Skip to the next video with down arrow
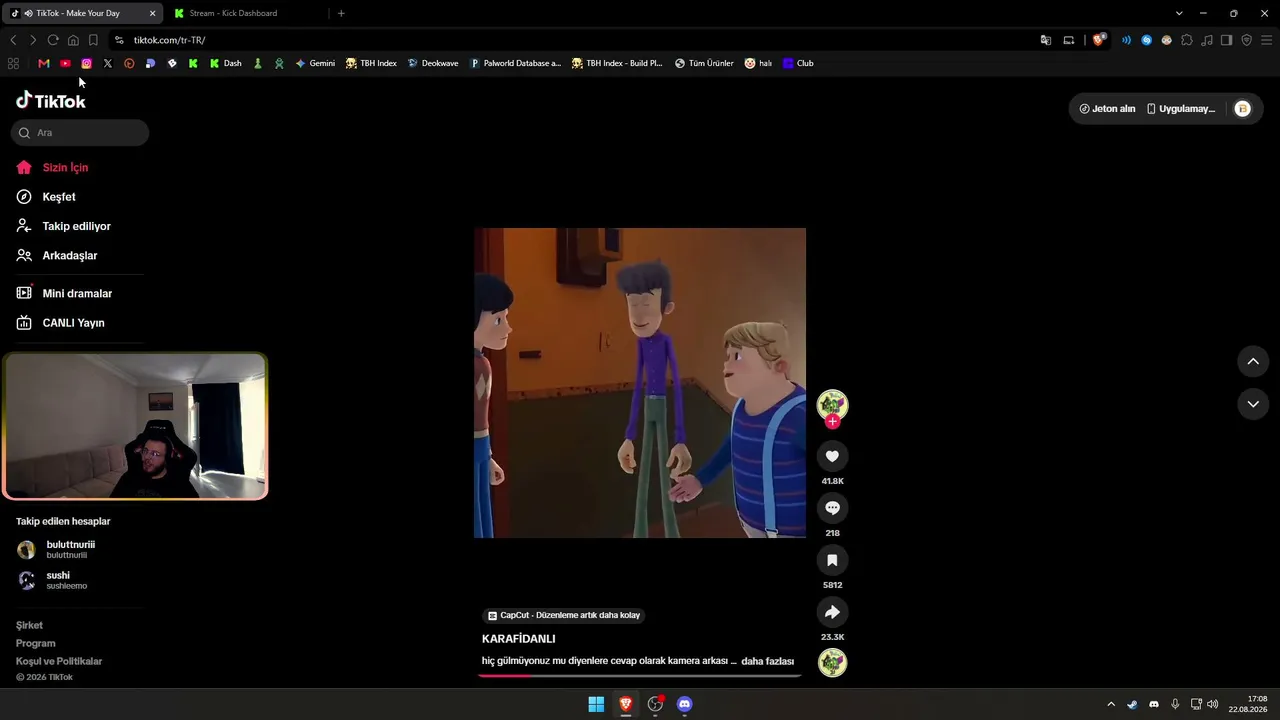Image resolution: width=1280 pixels, height=720 pixels. (1253, 403)
